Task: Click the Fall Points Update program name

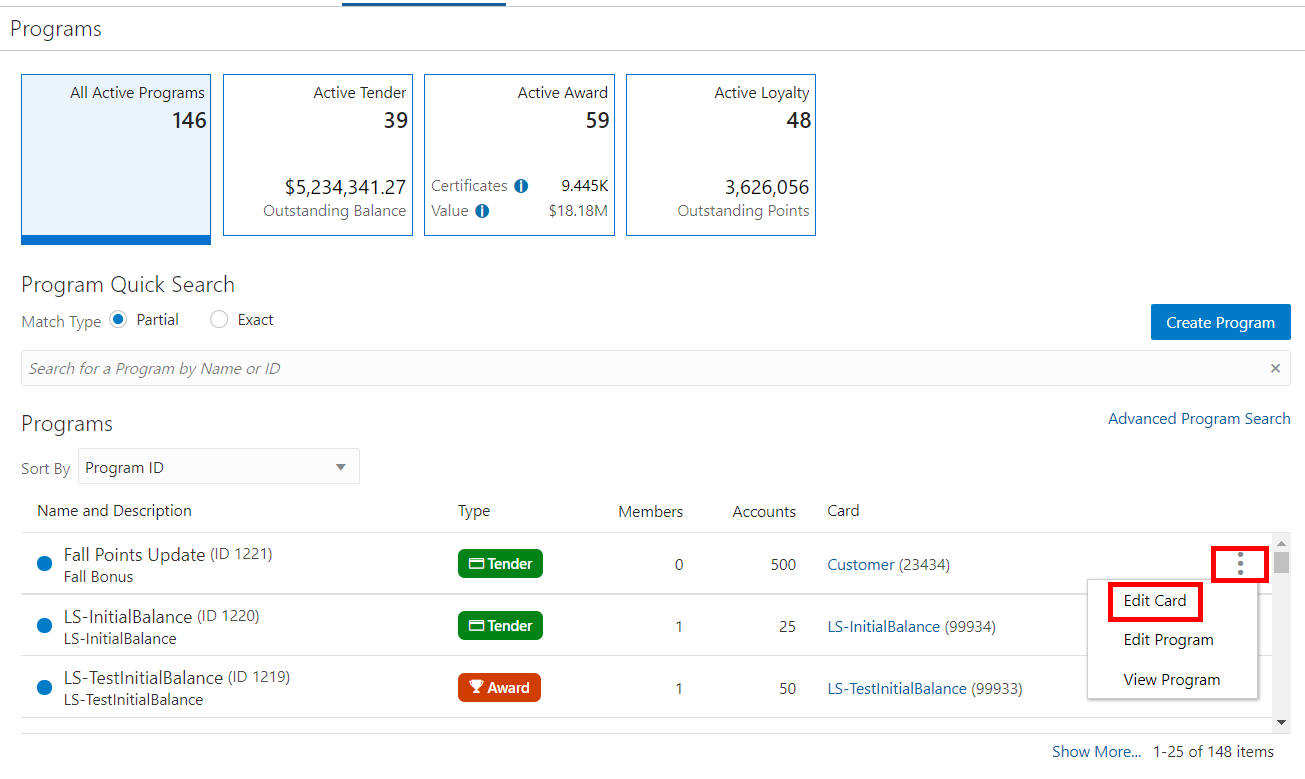Action: pyautogui.click(x=134, y=555)
